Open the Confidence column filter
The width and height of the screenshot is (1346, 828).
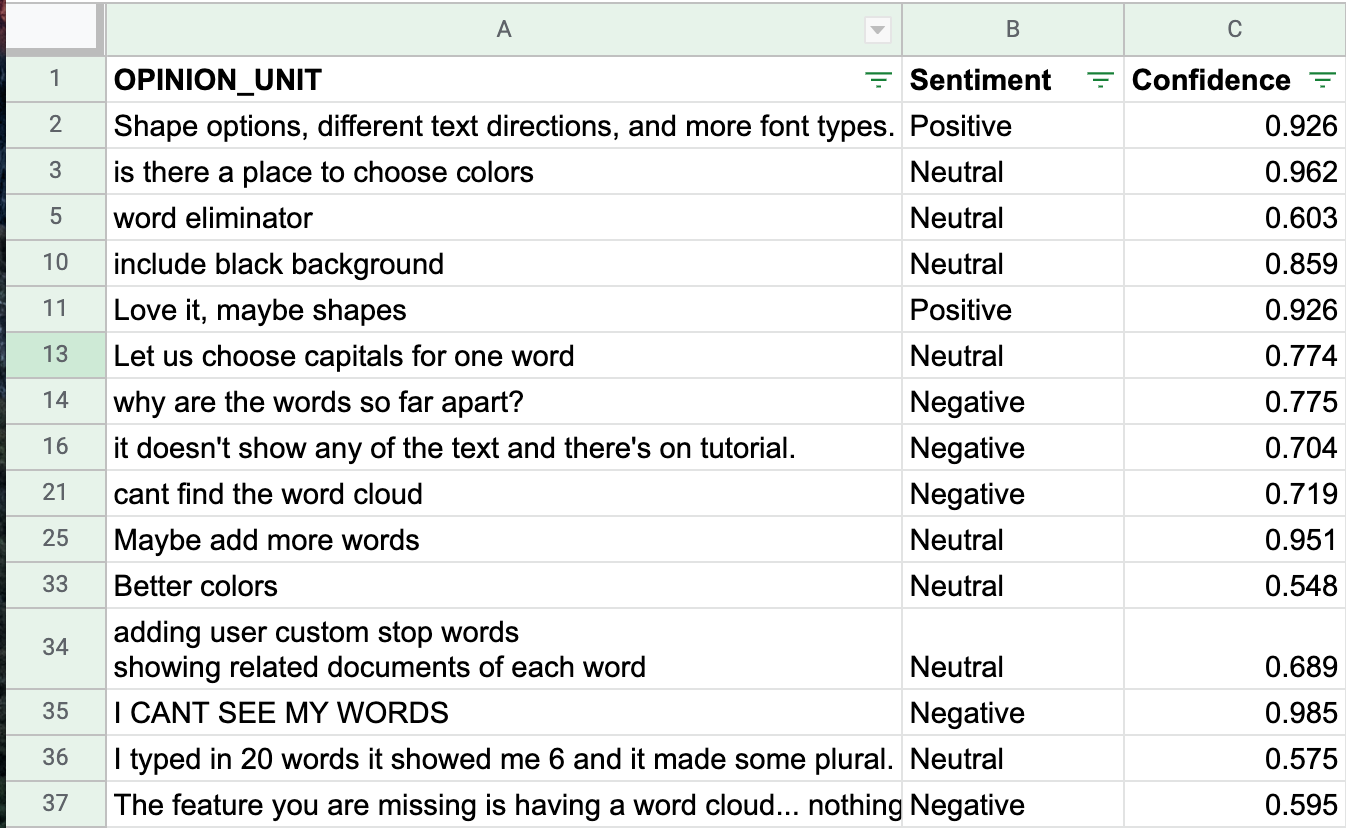point(1322,81)
